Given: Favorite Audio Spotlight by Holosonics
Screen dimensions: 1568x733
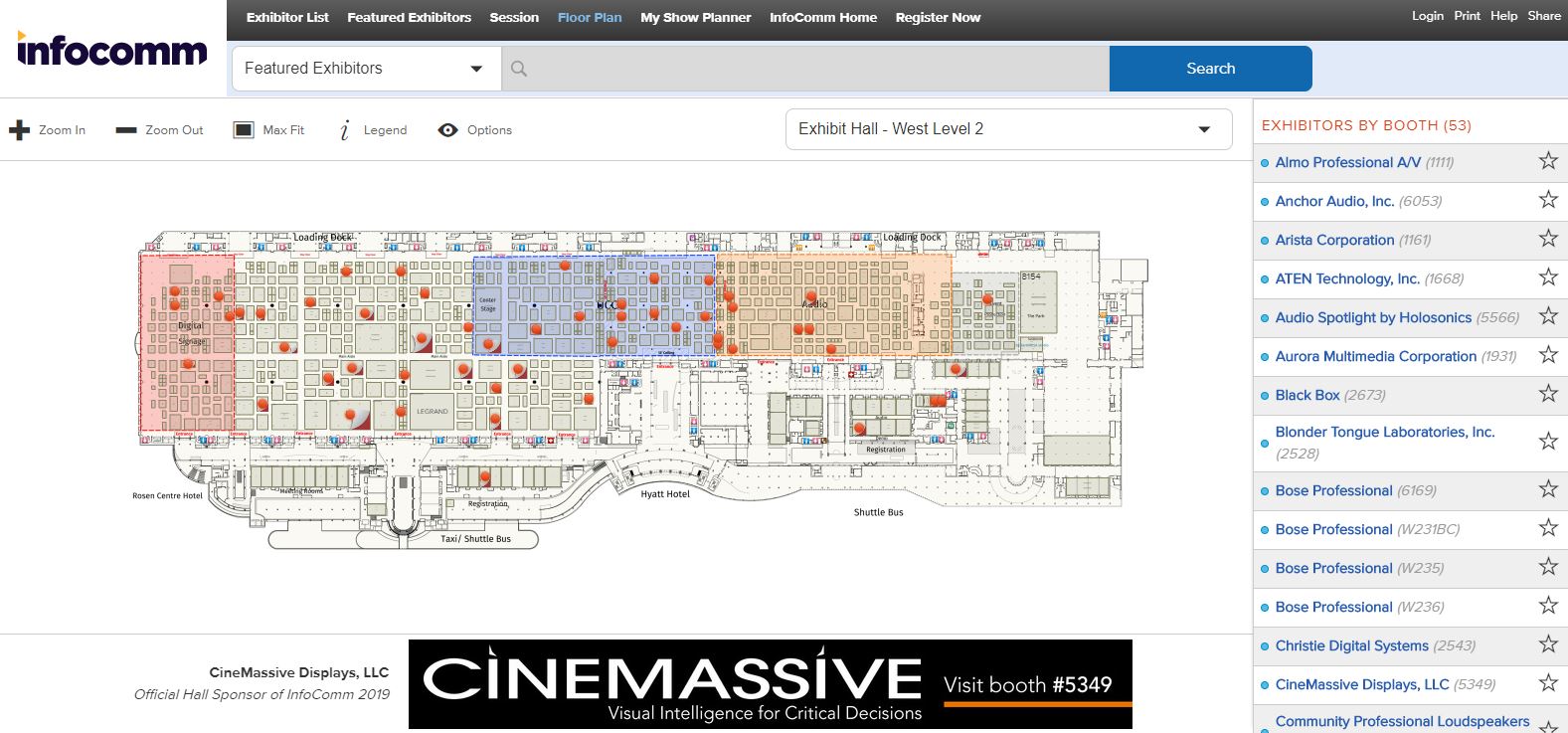Looking at the screenshot, I should tap(1548, 316).
